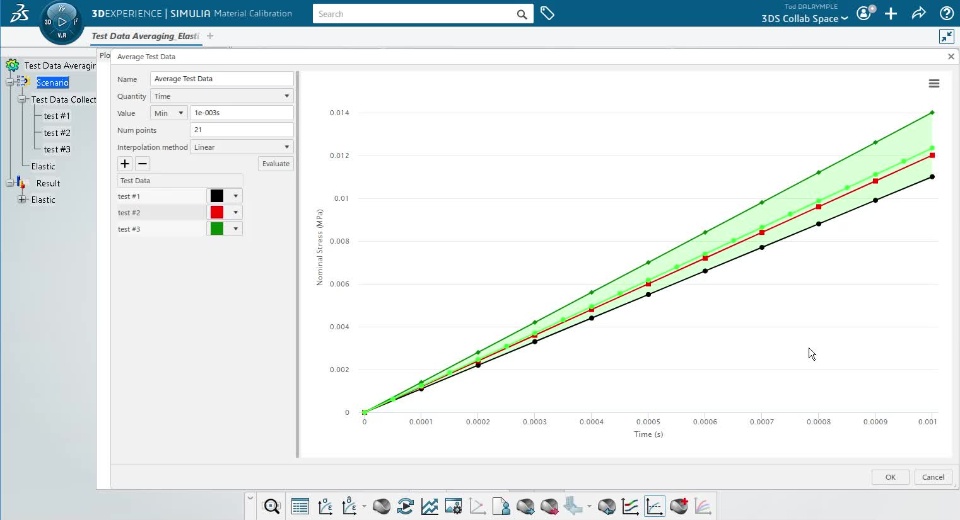Screen dimensions: 960x520
Task: Expand Elastic node under Result
Action: tap(22, 200)
